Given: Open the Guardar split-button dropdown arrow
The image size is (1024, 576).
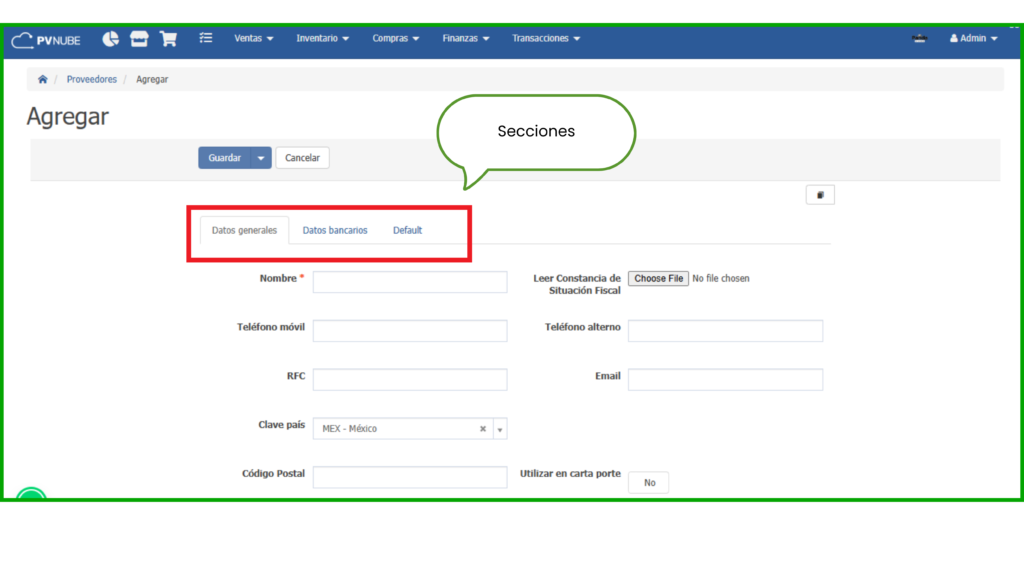Looking at the screenshot, I should tap(261, 158).
